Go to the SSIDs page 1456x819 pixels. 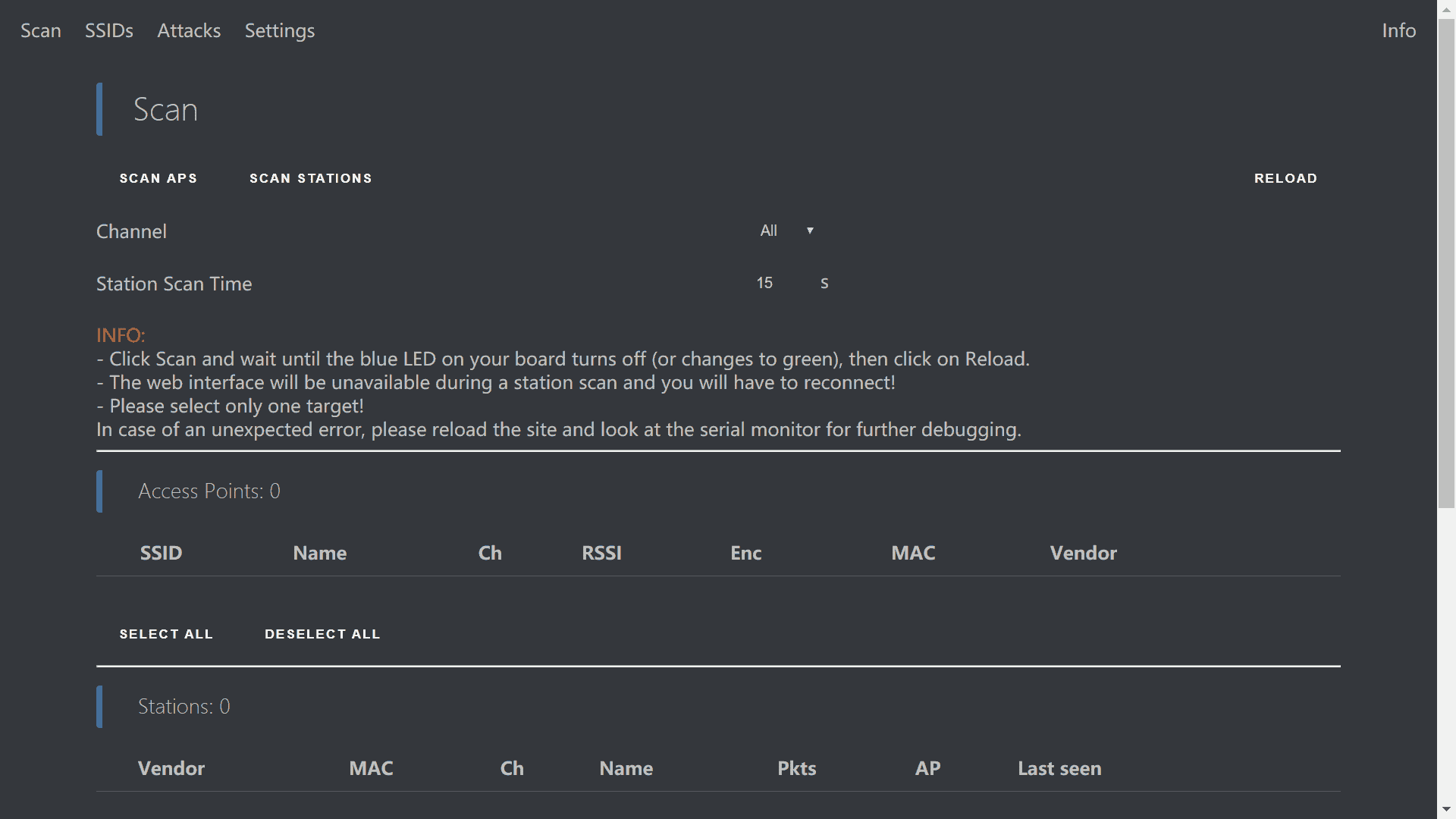tap(108, 30)
